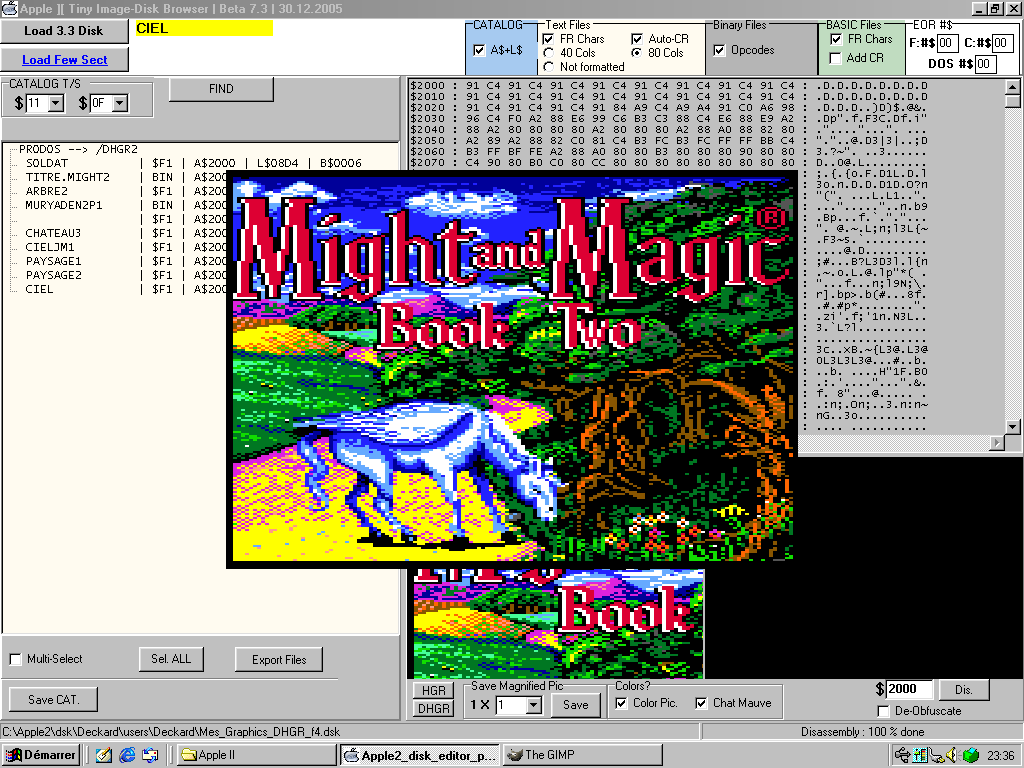The width and height of the screenshot is (1024, 768).
Task: Launch Internet Explorer from quick launch
Action: point(127,755)
